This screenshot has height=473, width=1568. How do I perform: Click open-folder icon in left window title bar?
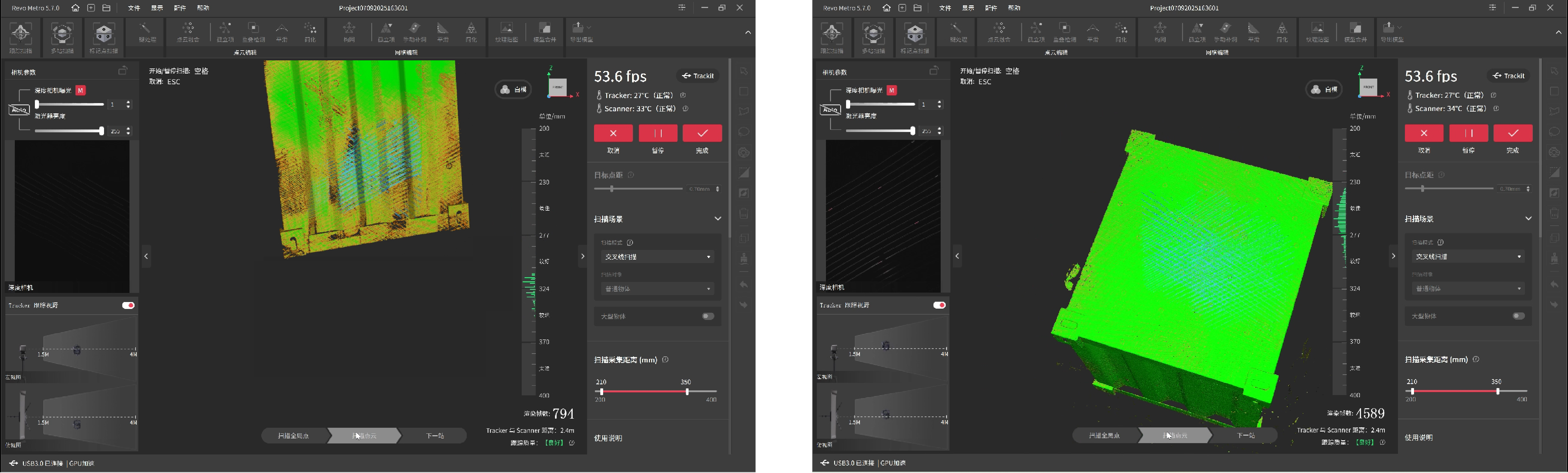107,8
